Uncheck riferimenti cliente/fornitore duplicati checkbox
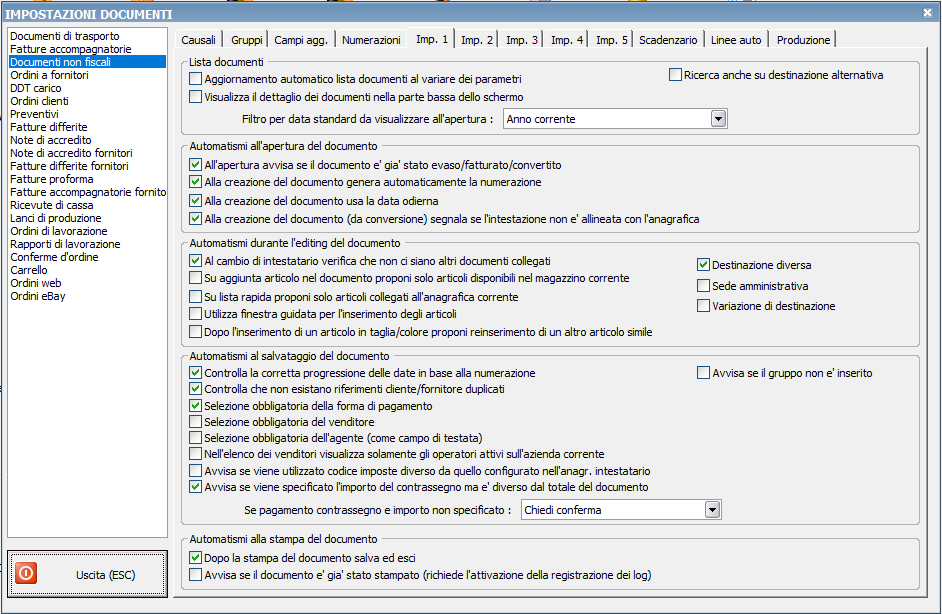The image size is (942, 614). click(195, 389)
